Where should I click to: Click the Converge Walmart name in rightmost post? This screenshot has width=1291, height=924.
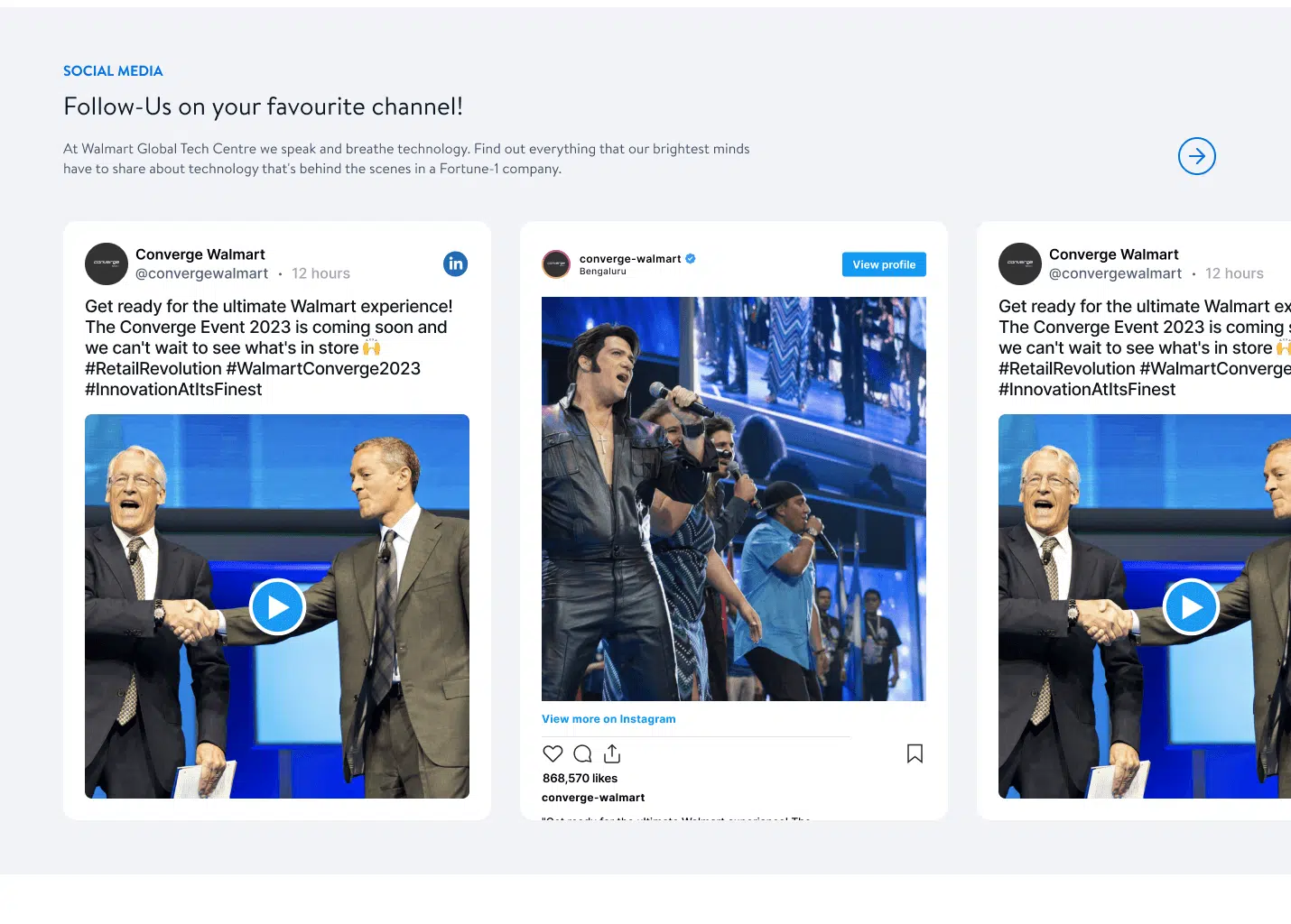pyautogui.click(x=1113, y=254)
